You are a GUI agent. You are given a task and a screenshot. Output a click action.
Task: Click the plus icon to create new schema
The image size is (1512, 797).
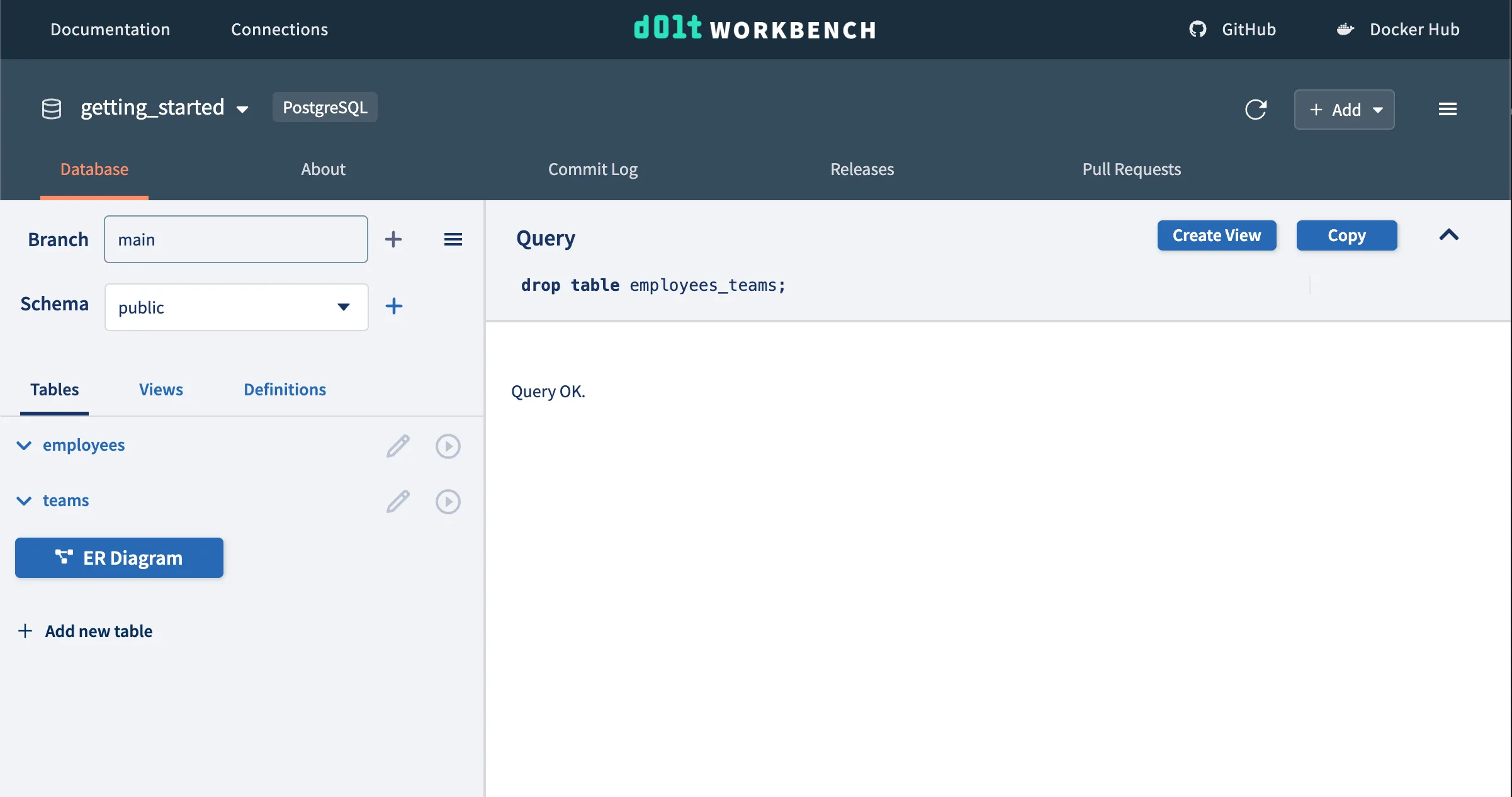(393, 307)
